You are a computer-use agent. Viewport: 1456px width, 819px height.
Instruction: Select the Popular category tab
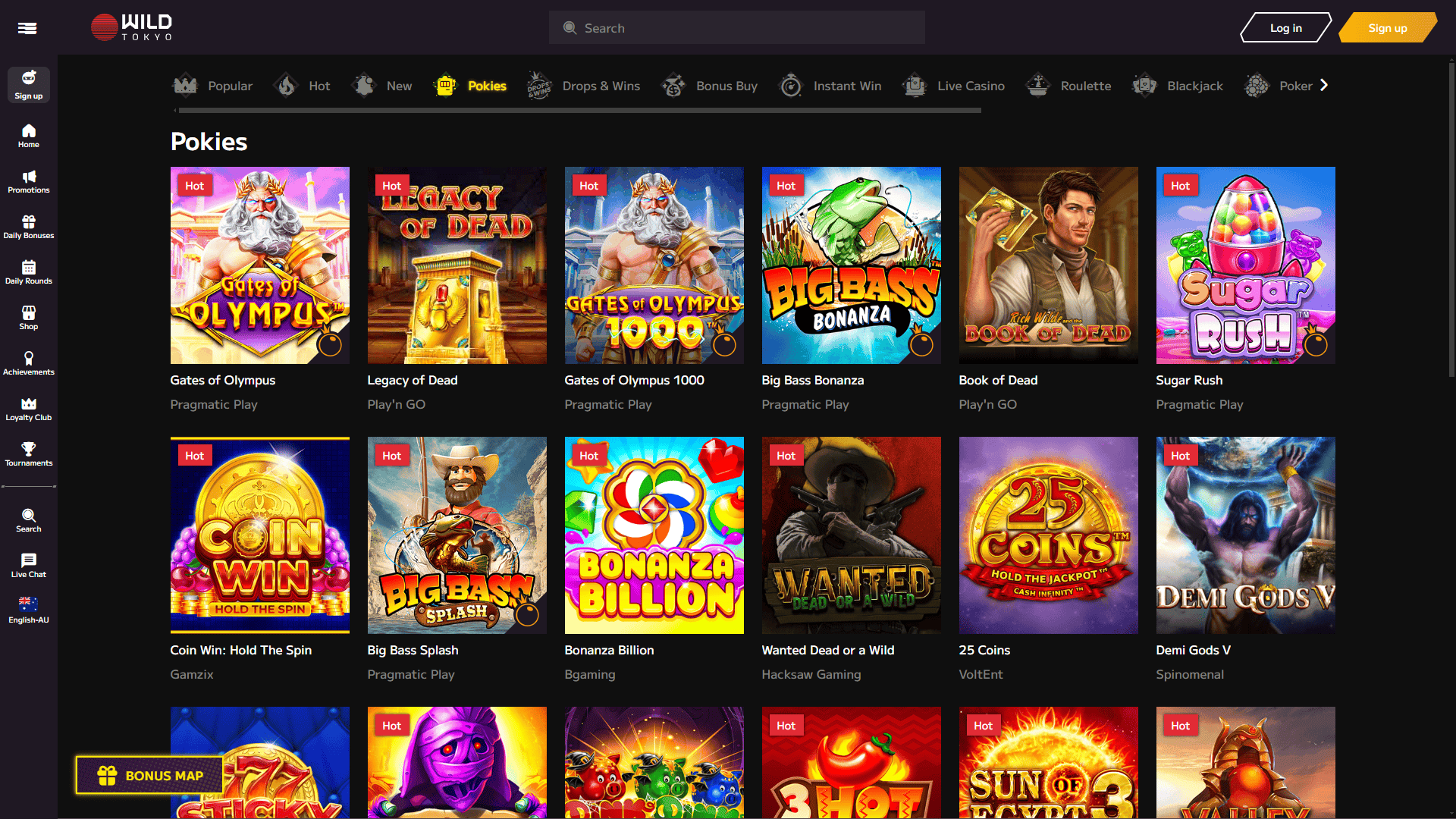click(x=212, y=86)
